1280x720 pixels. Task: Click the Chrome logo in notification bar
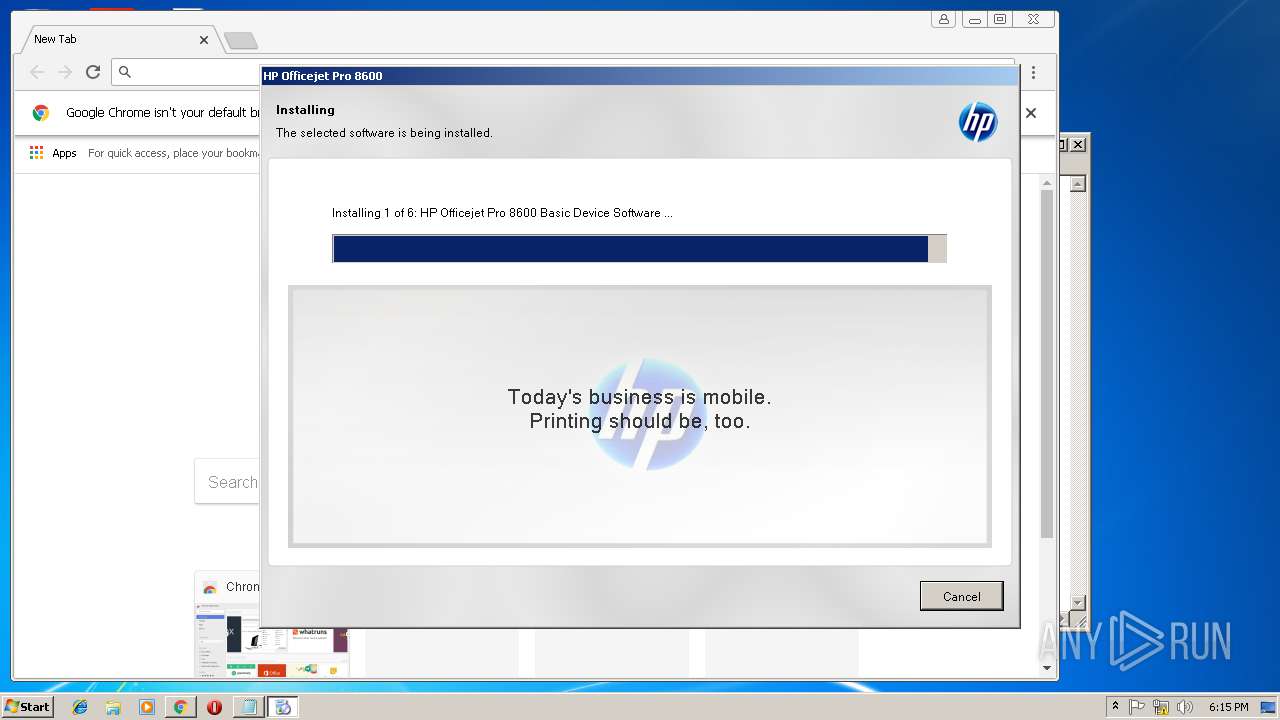click(x=41, y=113)
